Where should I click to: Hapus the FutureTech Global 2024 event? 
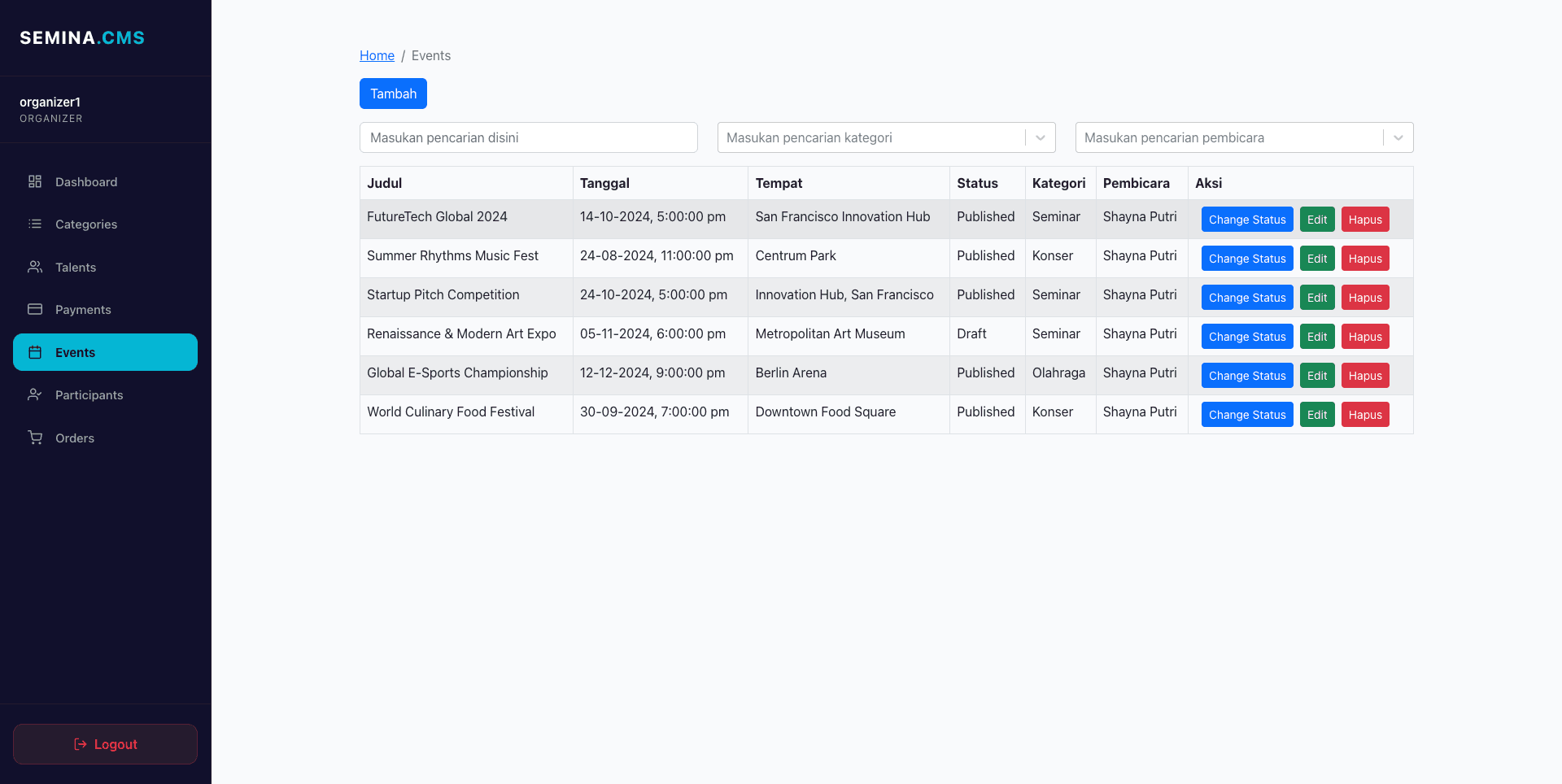[1365, 220]
